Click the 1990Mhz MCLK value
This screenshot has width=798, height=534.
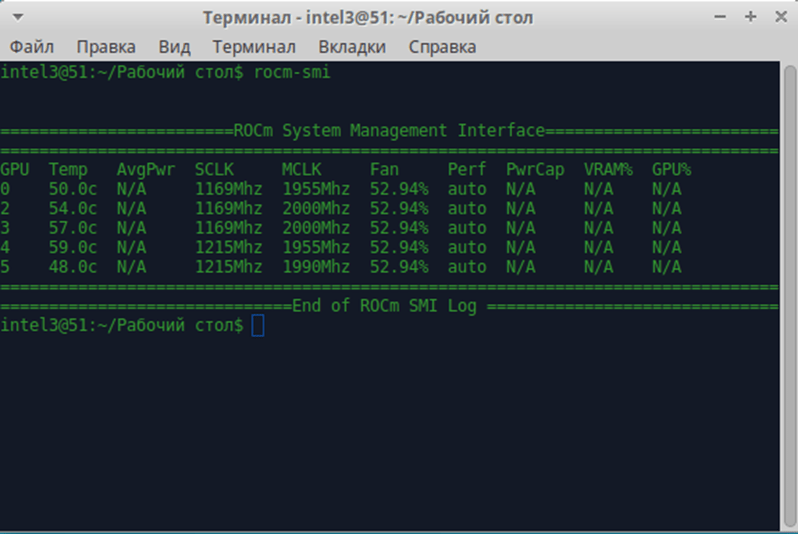316,267
